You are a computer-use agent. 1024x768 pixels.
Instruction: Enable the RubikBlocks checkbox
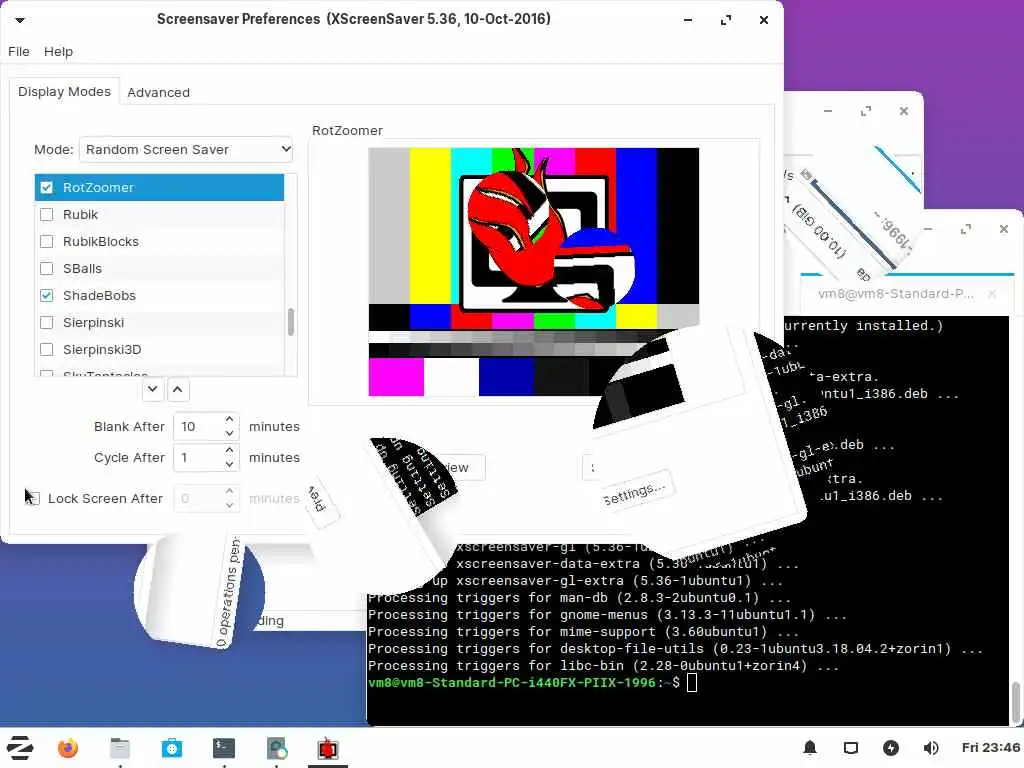click(46, 242)
